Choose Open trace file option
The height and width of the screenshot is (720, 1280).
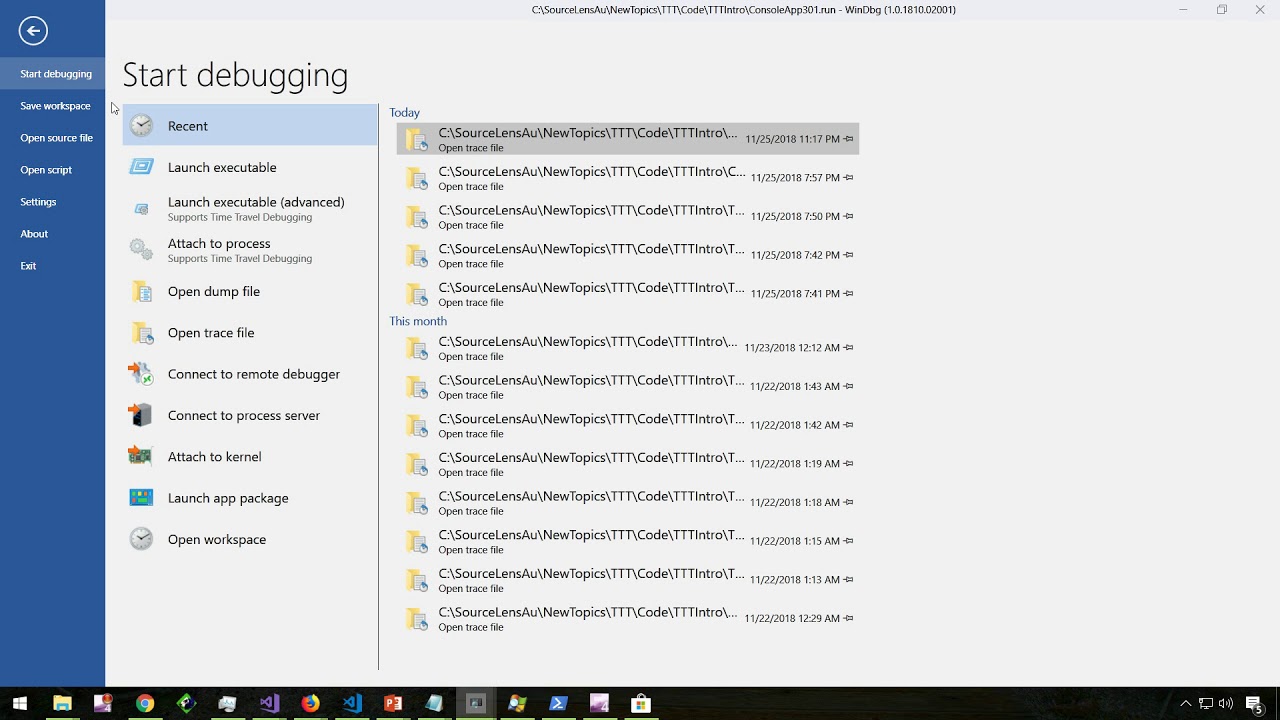[250, 333]
